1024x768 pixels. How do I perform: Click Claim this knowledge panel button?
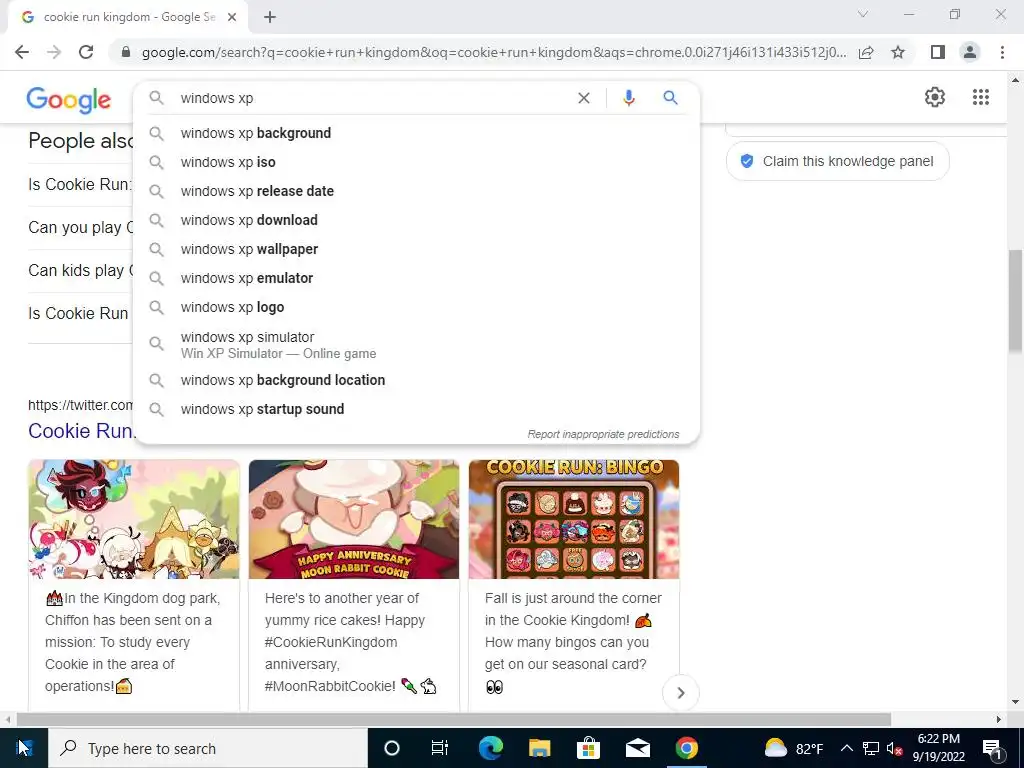(837, 161)
